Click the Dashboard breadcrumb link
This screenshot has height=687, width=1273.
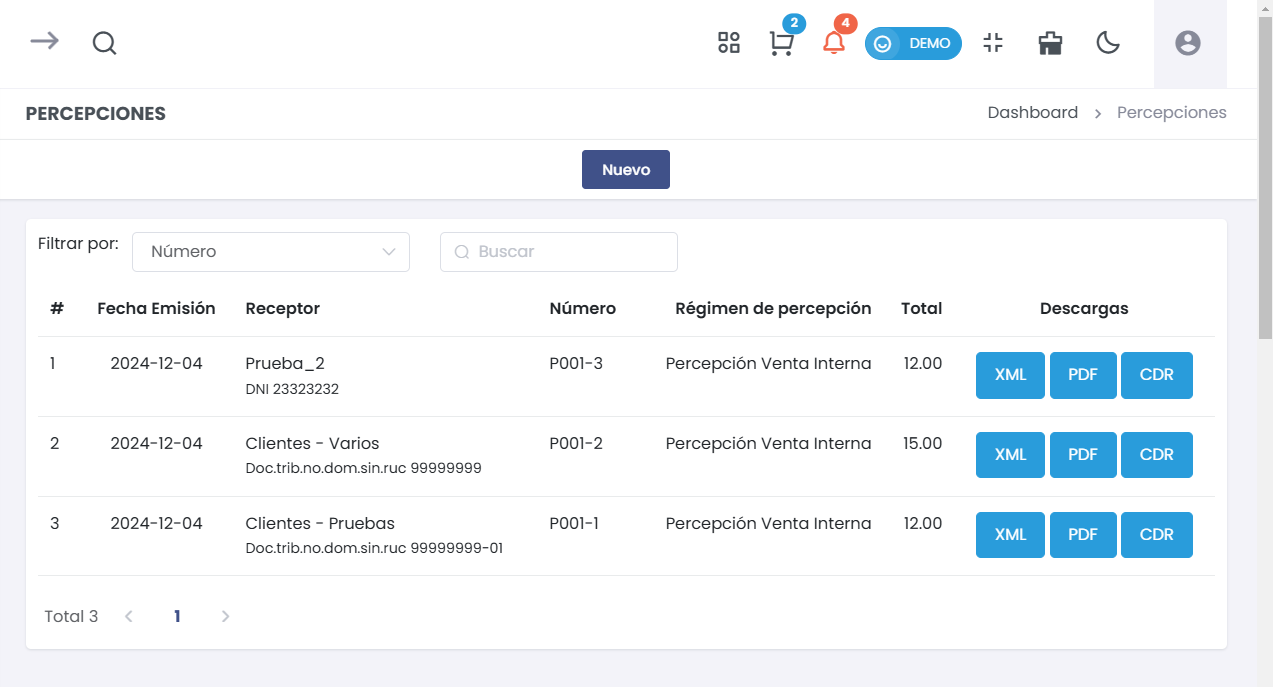tap(1032, 113)
